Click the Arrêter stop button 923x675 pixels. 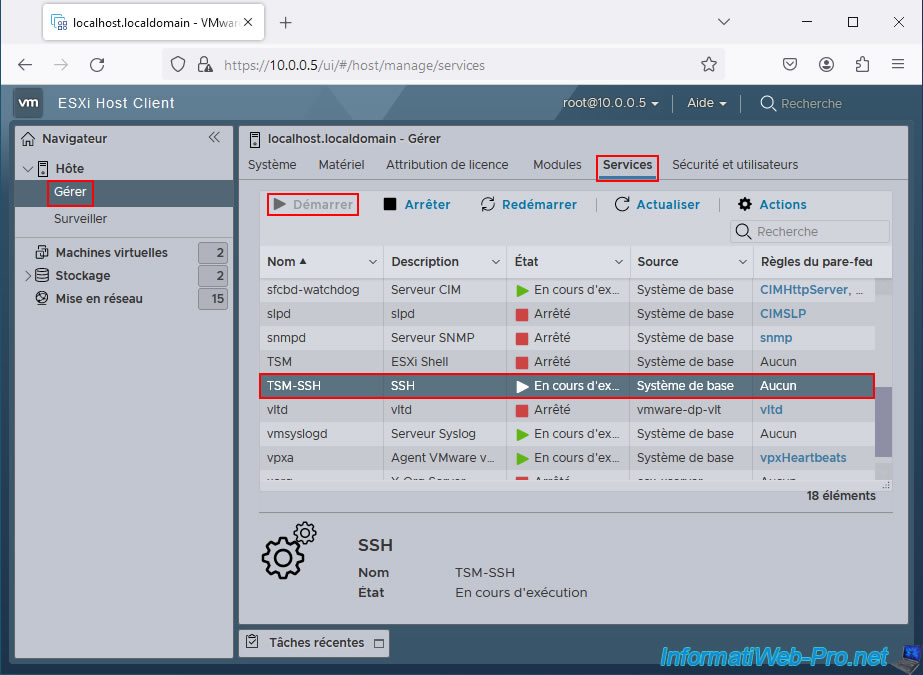[x=417, y=204]
